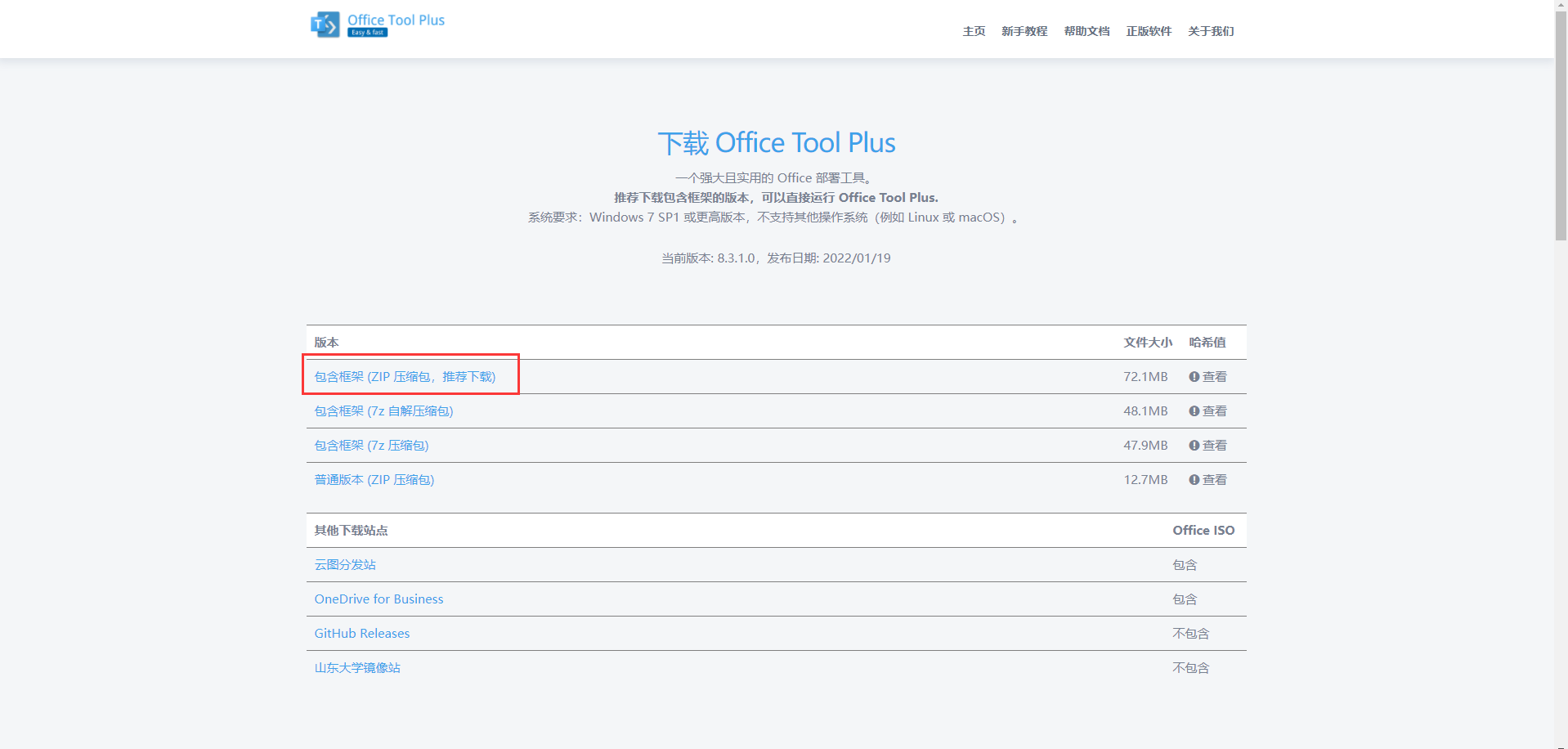View hash 查看 for 47.9MB package
1568x749 pixels.
tap(1207, 446)
